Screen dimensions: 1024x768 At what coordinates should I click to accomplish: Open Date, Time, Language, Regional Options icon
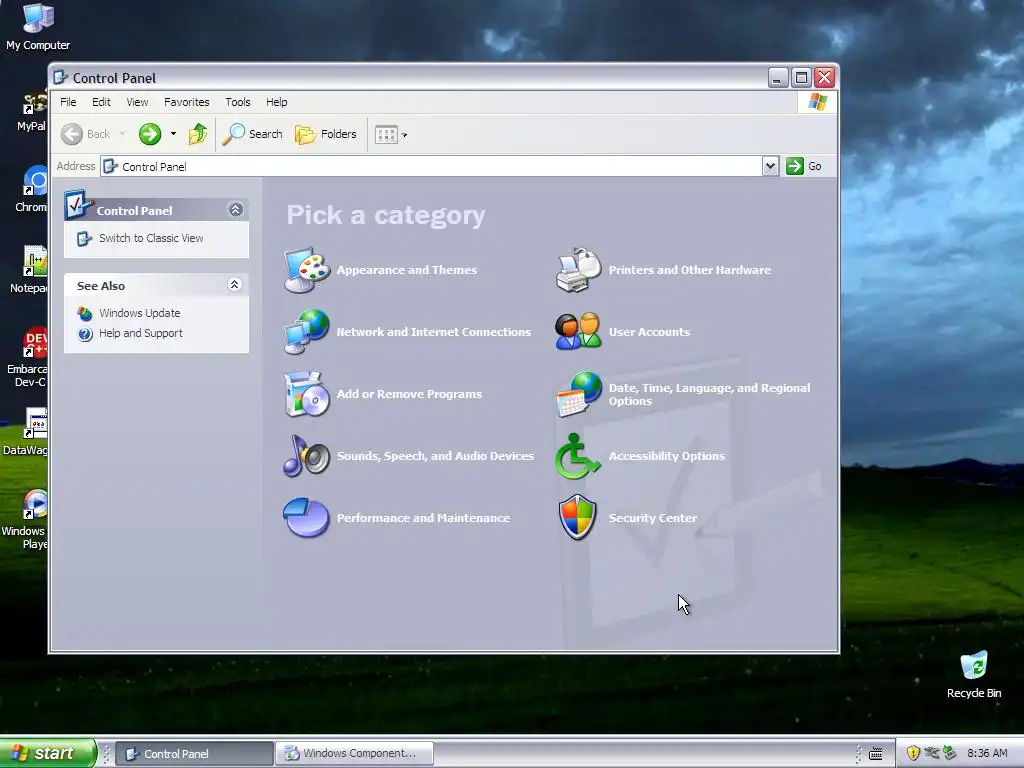[579, 394]
